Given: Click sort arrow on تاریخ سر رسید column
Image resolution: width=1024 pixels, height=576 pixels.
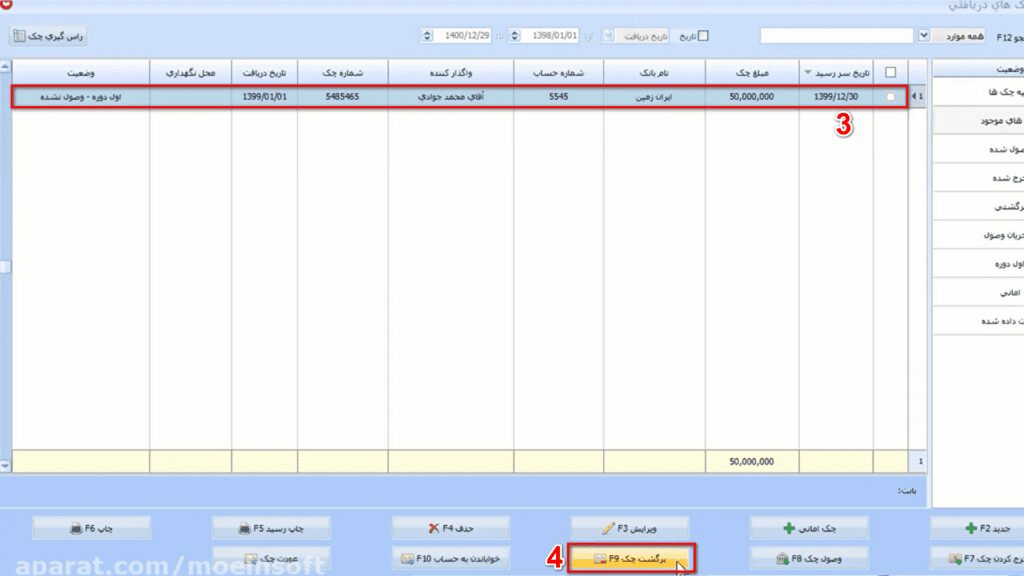Looking at the screenshot, I should tap(808, 72).
